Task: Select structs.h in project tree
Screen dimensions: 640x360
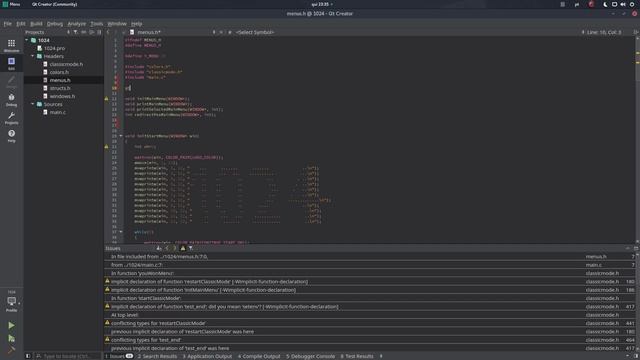Action: 60,88
